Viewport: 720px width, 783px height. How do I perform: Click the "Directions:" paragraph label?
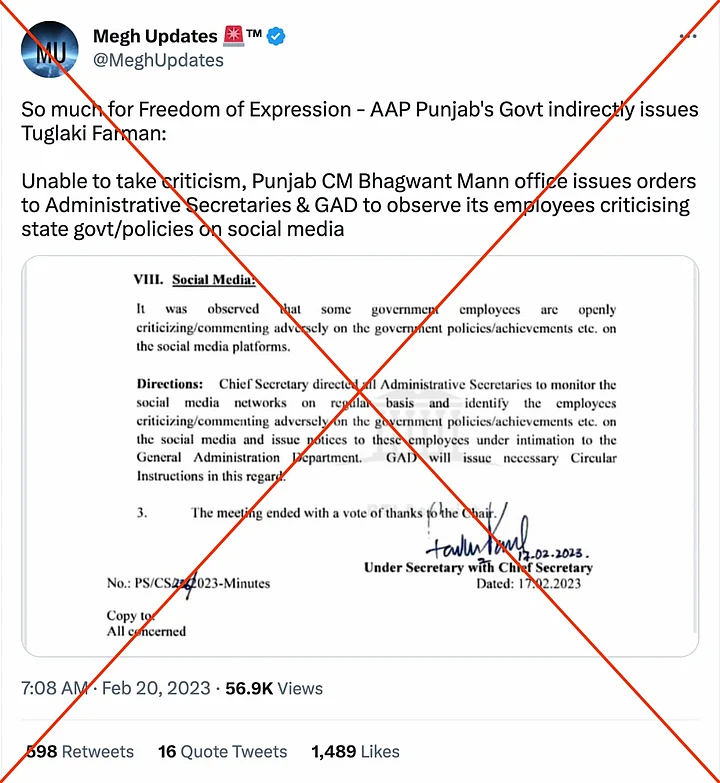pyautogui.click(x=170, y=385)
